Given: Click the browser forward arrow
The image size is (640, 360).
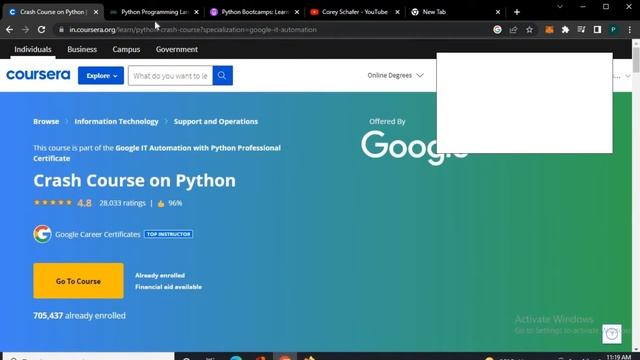Looking at the screenshot, I should (25, 29).
